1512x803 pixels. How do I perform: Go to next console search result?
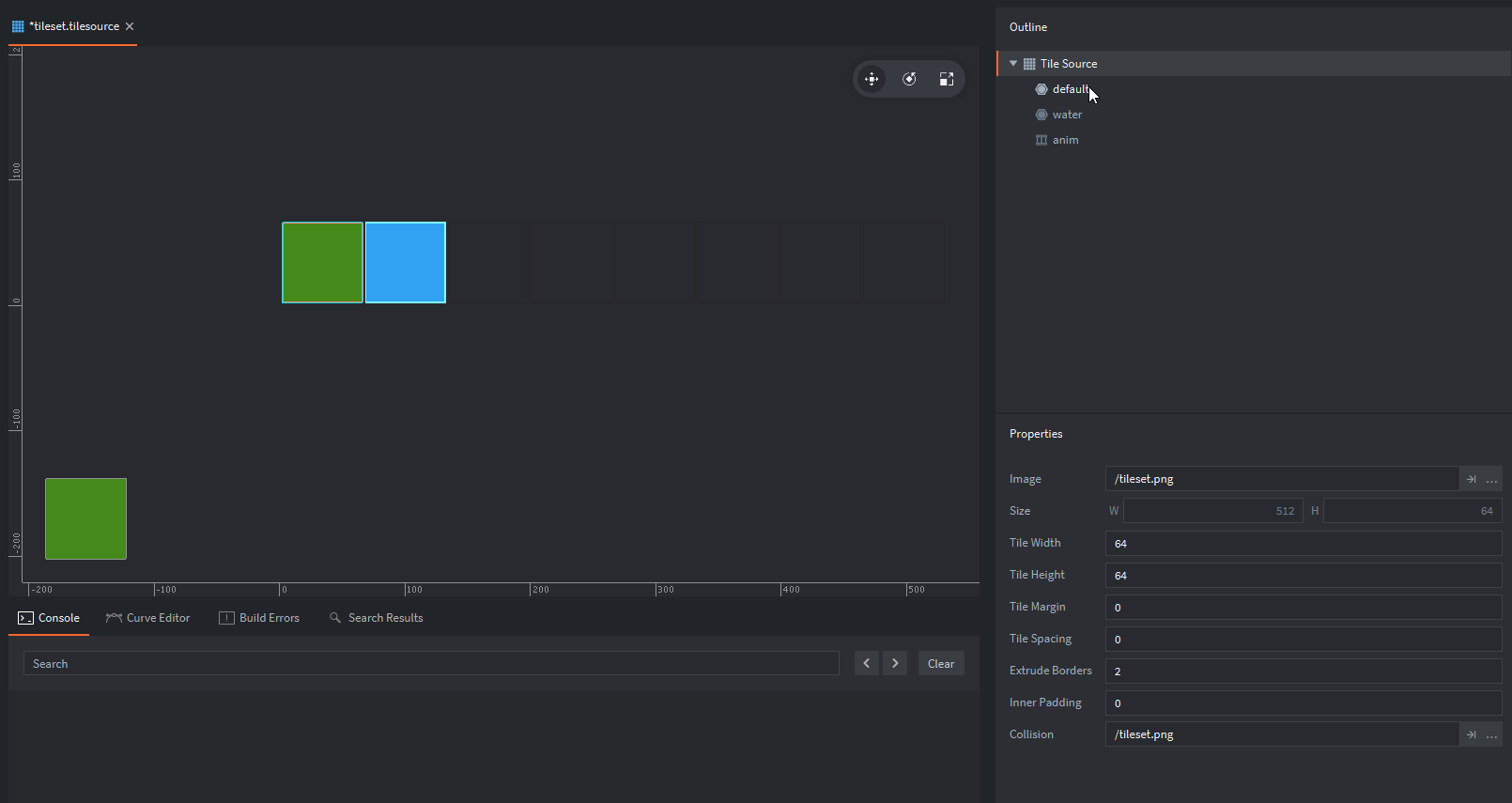(x=895, y=663)
